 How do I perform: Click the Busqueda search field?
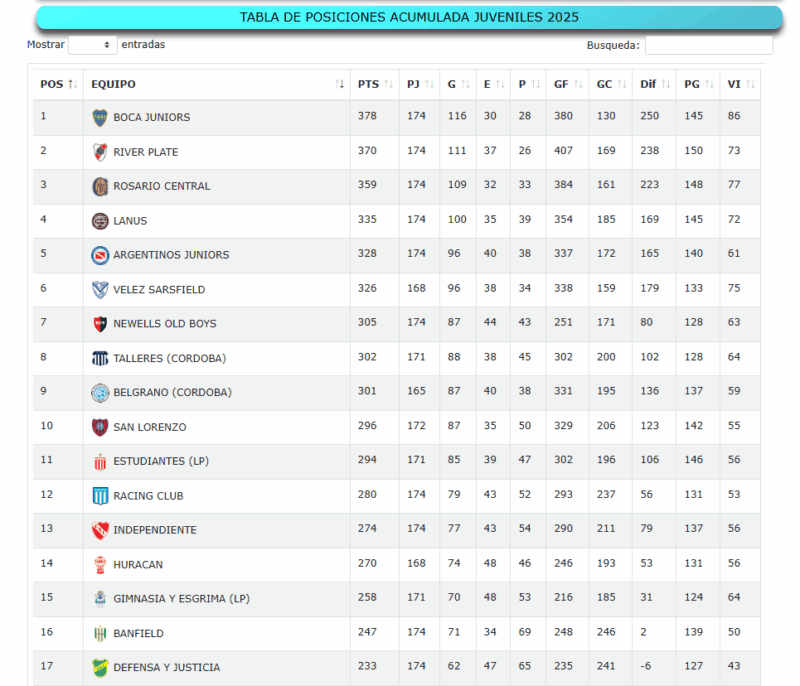[708, 45]
